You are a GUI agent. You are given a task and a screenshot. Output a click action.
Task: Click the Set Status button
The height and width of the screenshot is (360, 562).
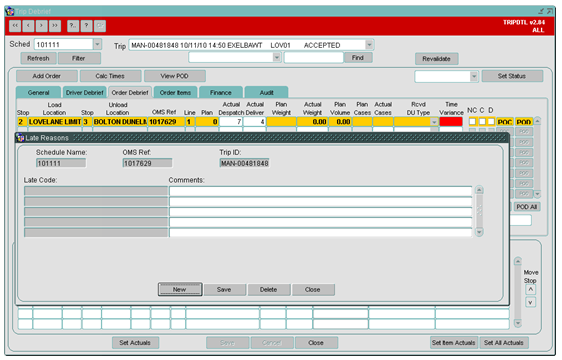(x=512, y=76)
